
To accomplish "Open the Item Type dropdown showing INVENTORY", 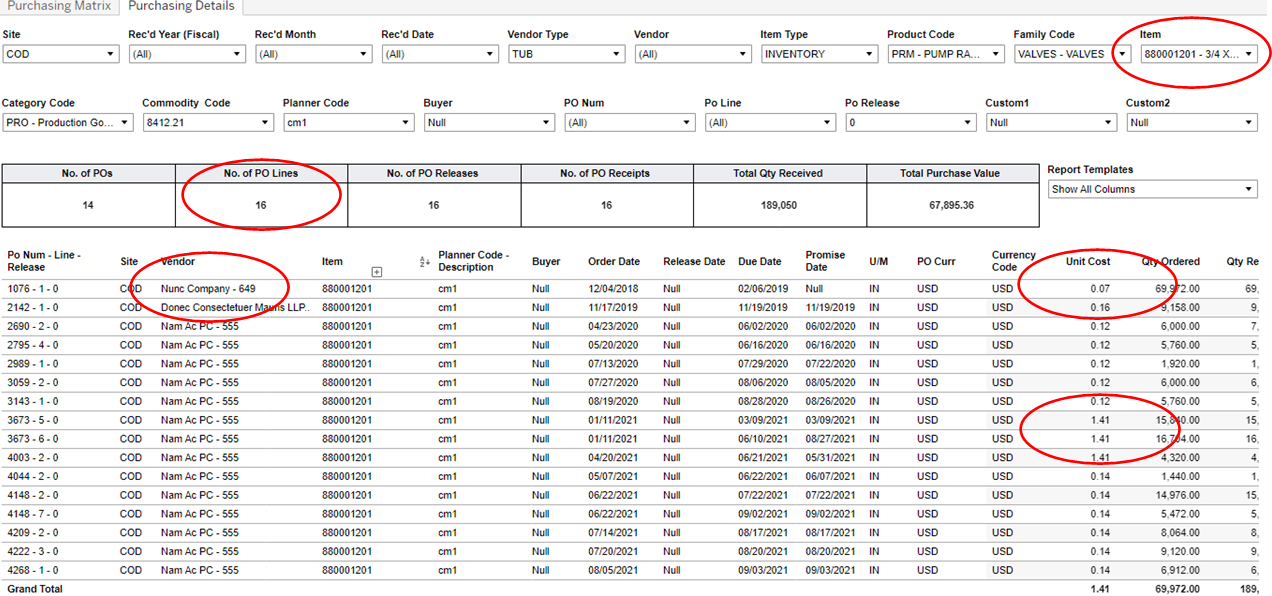I will (820, 54).
